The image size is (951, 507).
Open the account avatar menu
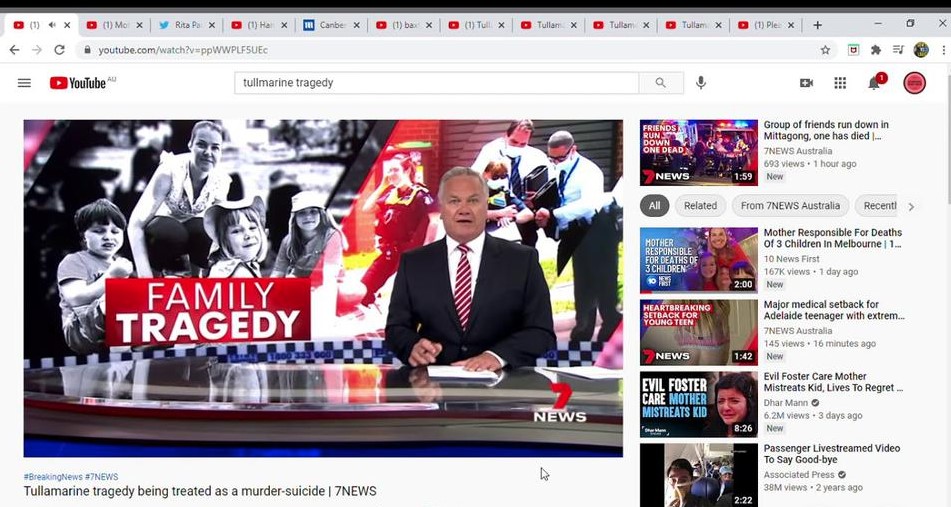[x=915, y=83]
